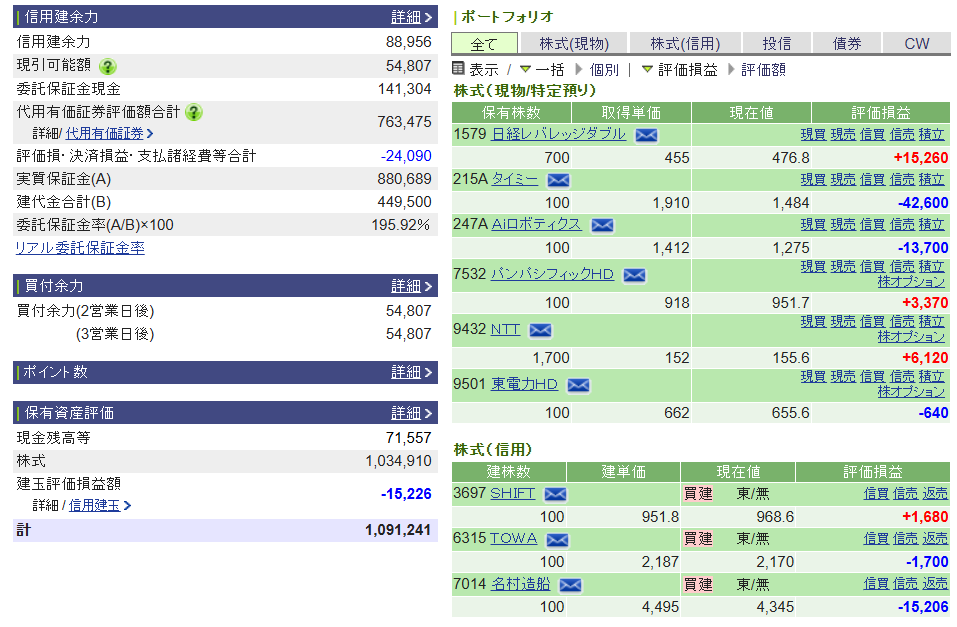Open the help icon for 現引可能額
Image resolution: width=957 pixels, height=627 pixels.
(108, 66)
